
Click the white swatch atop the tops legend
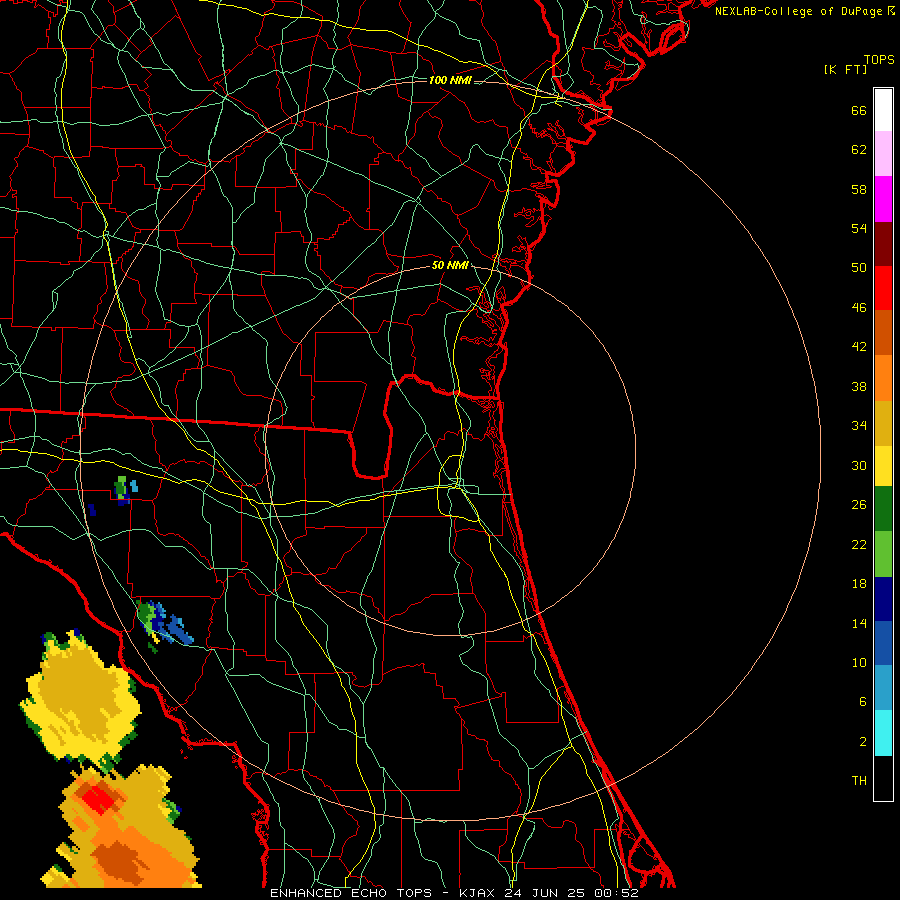(x=883, y=110)
